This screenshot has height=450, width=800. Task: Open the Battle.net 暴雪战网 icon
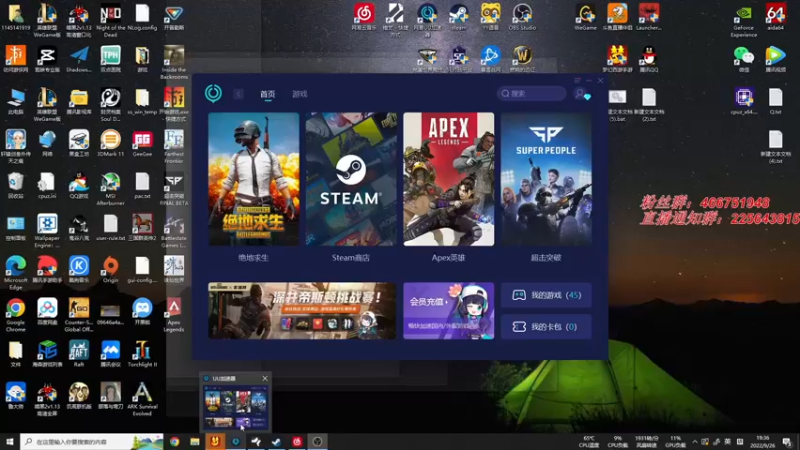[x=490, y=59]
